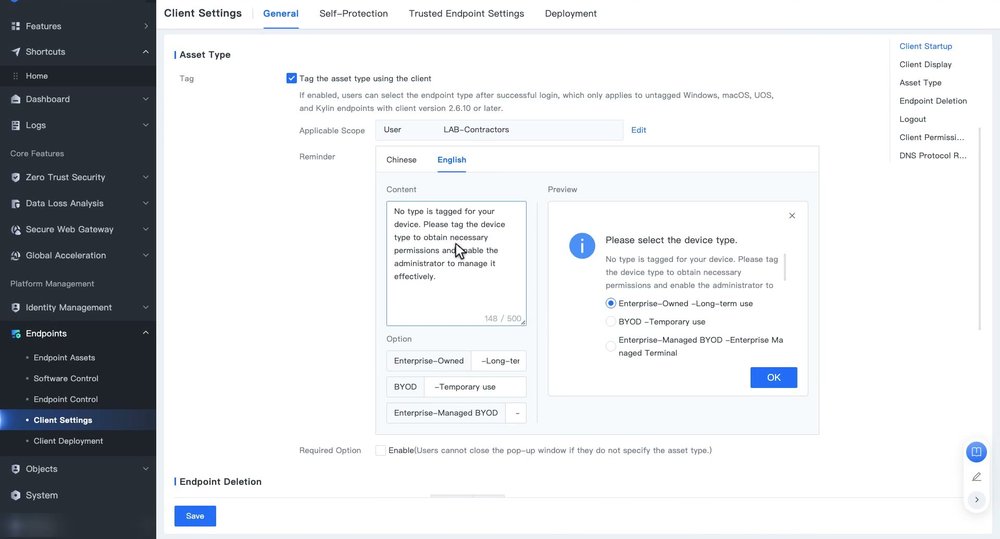Image resolution: width=1000 pixels, height=539 pixels.
Task: Jump to Client Display section
Action: [x=925, y=64]
